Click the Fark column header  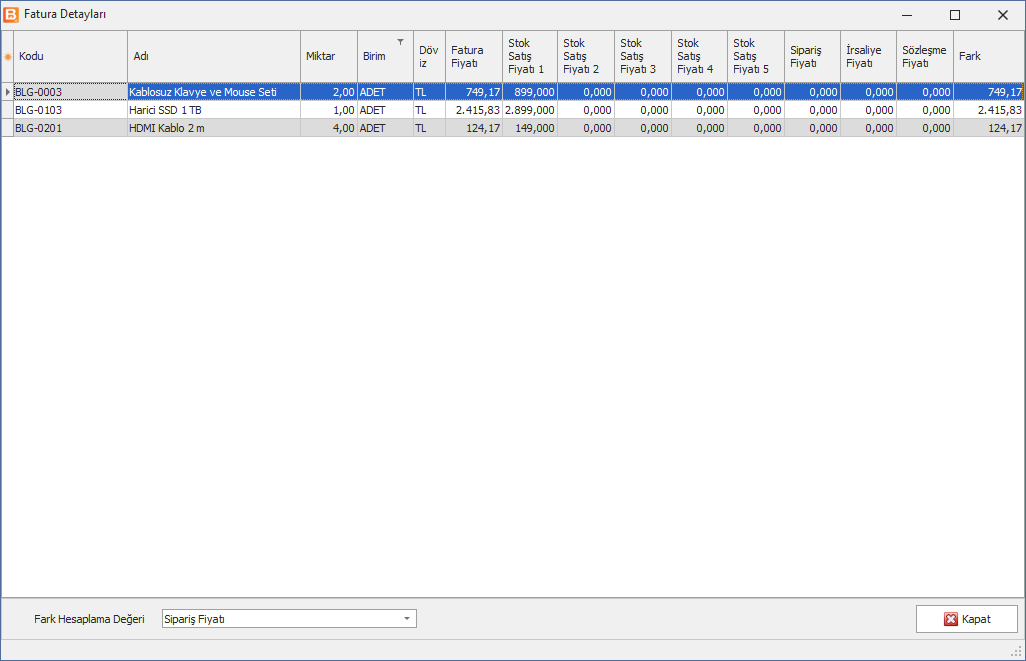[989, 56]
